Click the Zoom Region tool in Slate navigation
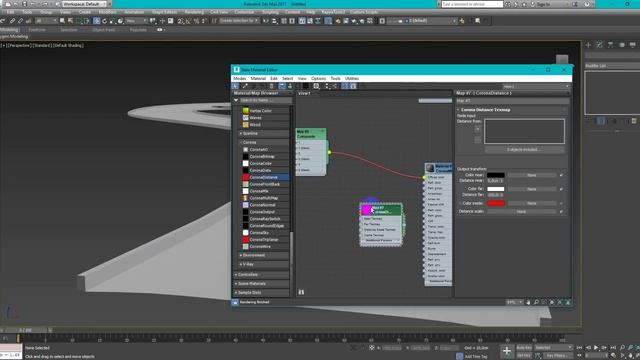640x360 pixels. 544,302
